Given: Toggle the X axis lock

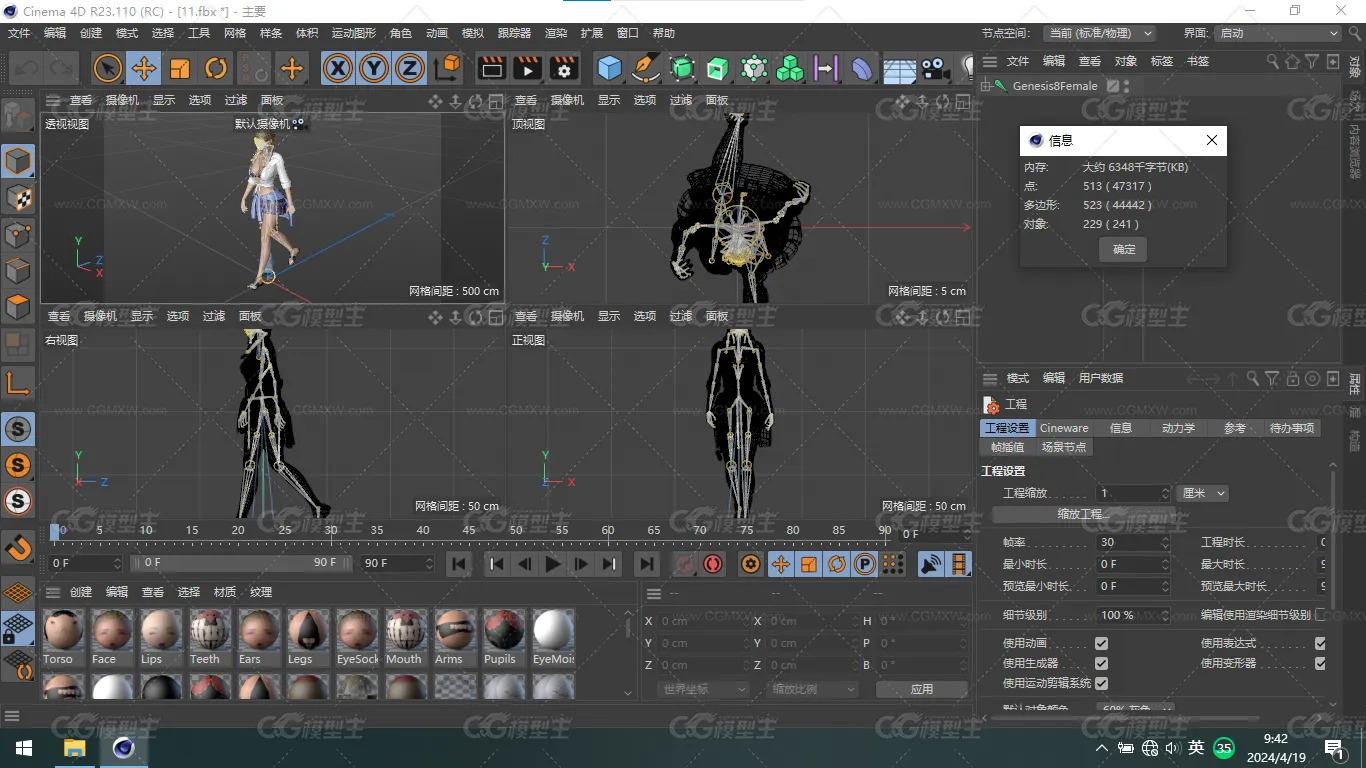Looking at the screenshot, I should [x=338, y=68].
